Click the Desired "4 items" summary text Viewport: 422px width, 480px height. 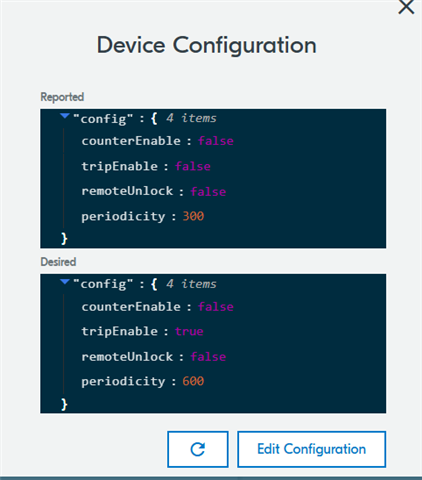191,284
